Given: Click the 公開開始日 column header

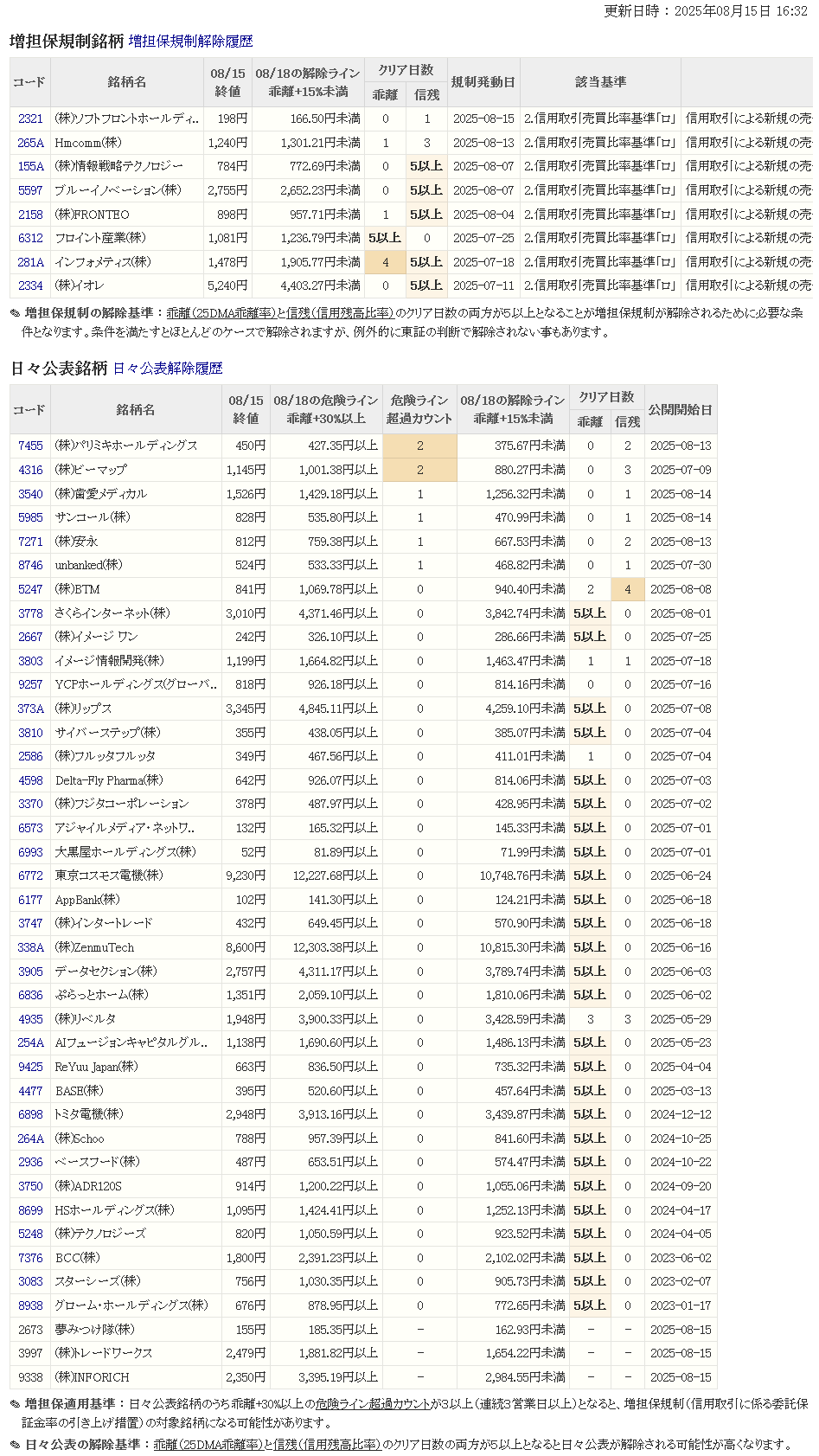Looking at the screenshot, I should point(681,409).
